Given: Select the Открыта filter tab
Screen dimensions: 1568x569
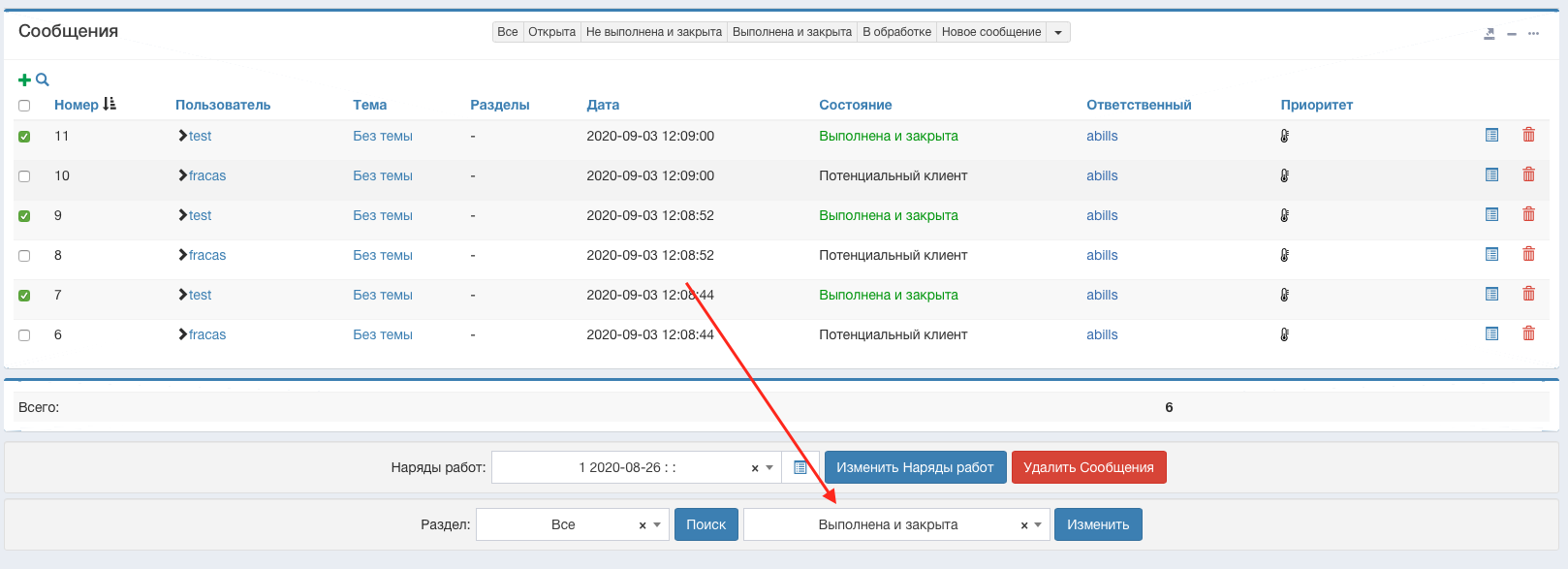Looking at the screenshot, I should pyautogui.click(x=551, y=32).
